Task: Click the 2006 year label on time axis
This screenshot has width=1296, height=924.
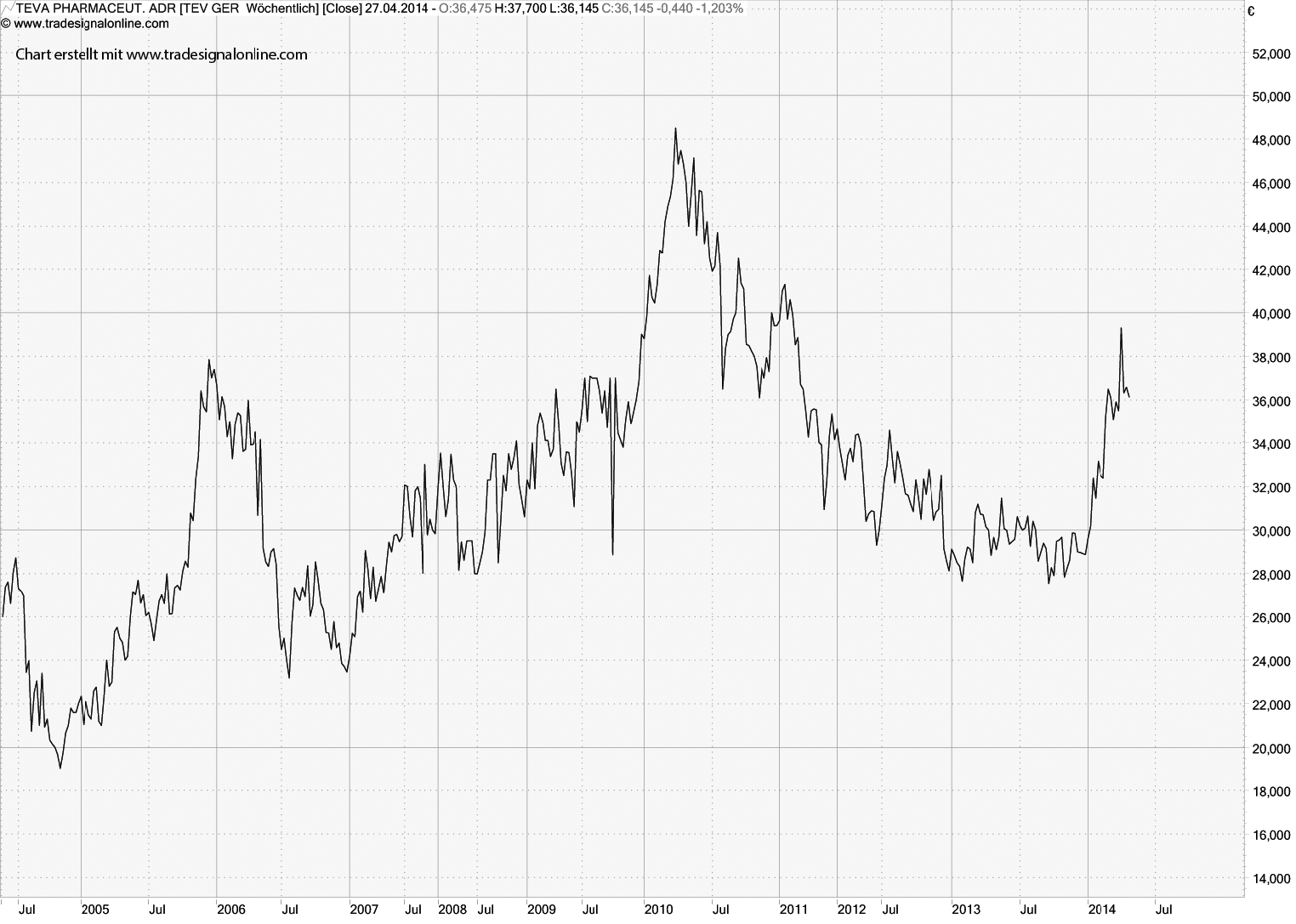Action: 231,910
